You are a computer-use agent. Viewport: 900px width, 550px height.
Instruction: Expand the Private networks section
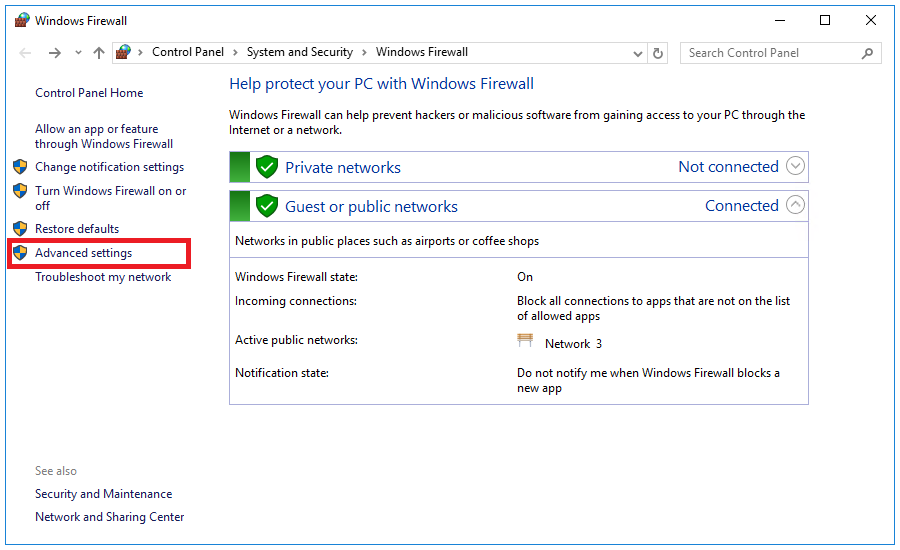tap(795, 166)
